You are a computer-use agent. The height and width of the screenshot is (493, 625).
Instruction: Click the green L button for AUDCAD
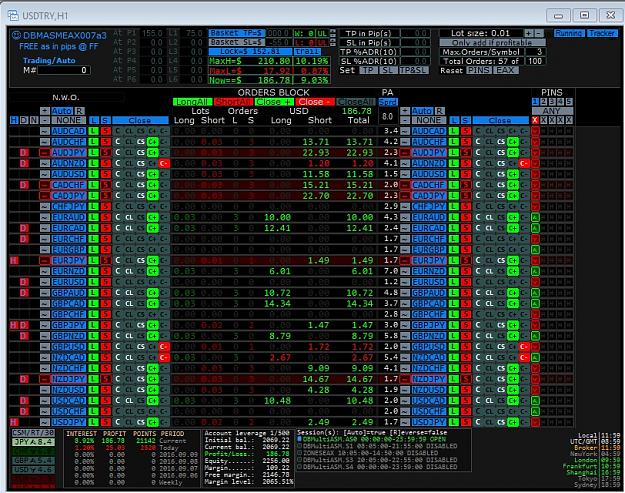pos(93,131)
